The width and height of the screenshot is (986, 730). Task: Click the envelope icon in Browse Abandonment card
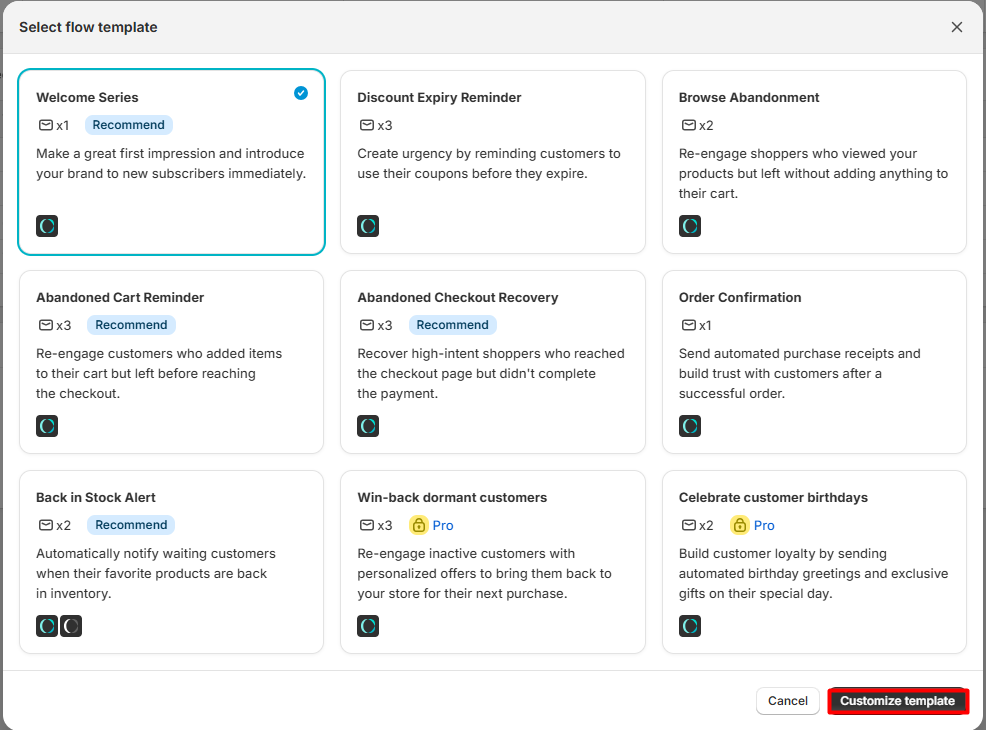point(689,125)
